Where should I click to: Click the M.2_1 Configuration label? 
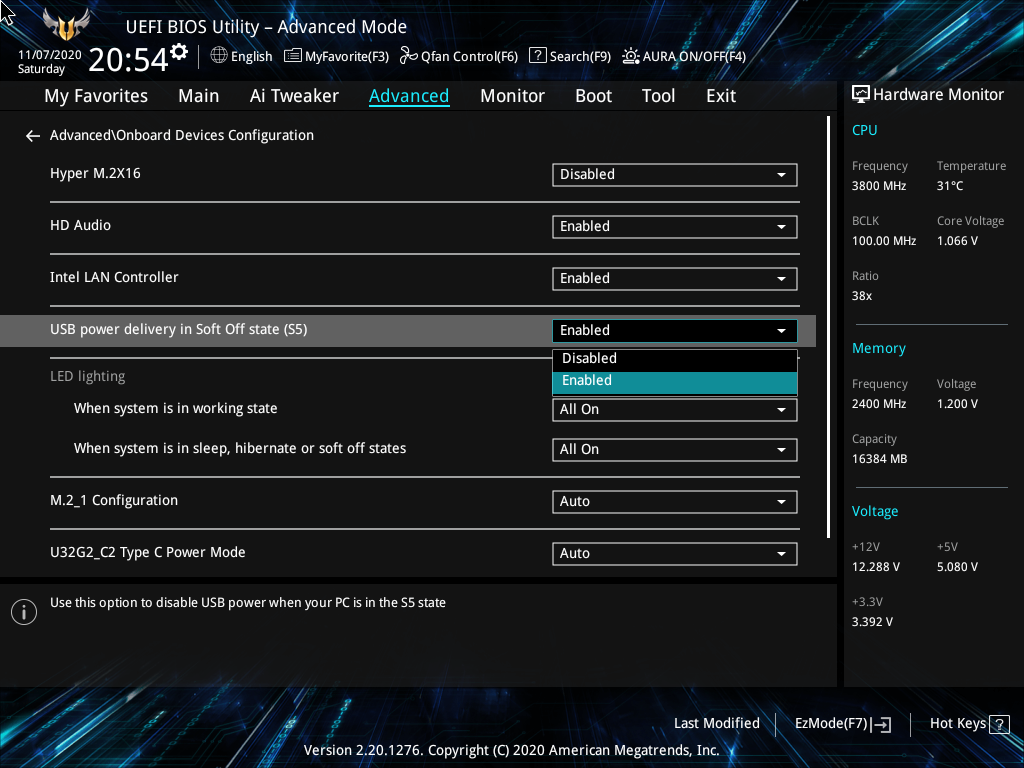tap(114, 500)
